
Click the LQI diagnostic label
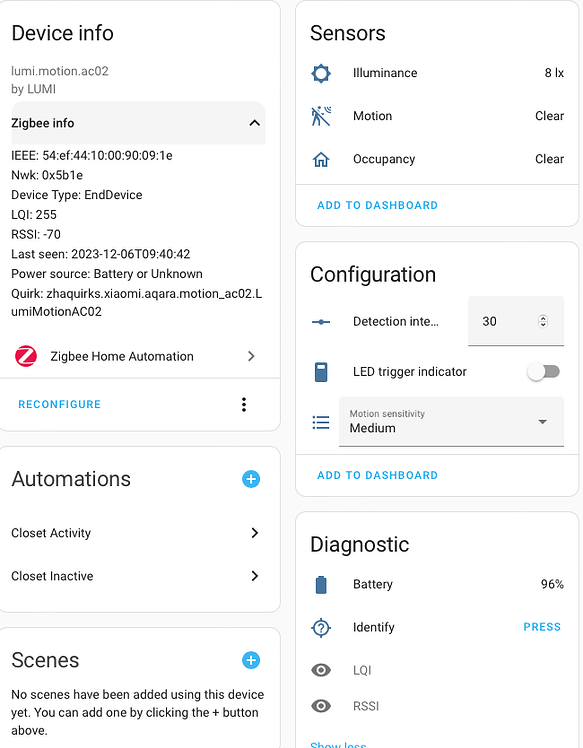click(x=362, y=670)
